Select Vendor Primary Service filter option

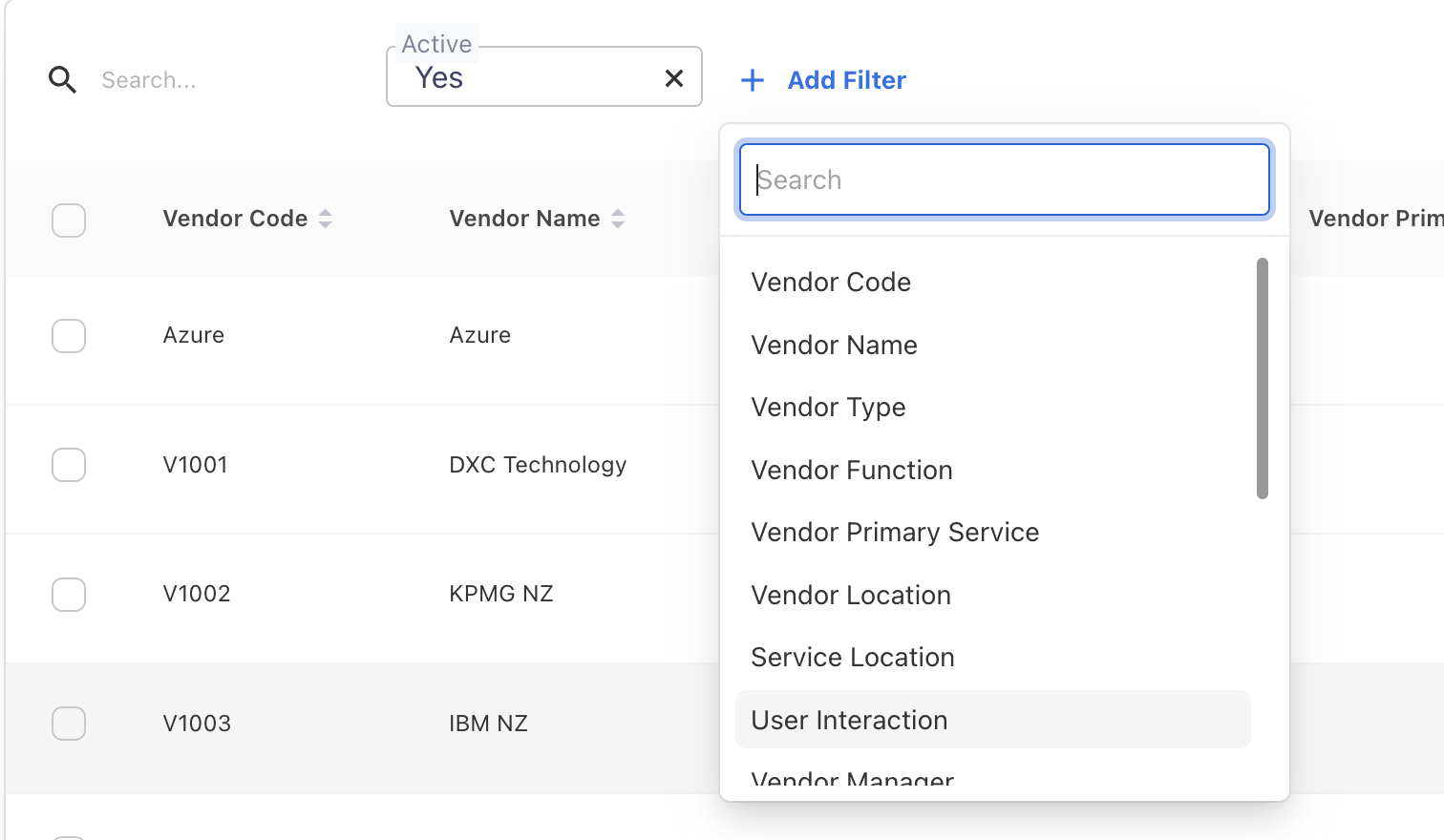[894, 533]
